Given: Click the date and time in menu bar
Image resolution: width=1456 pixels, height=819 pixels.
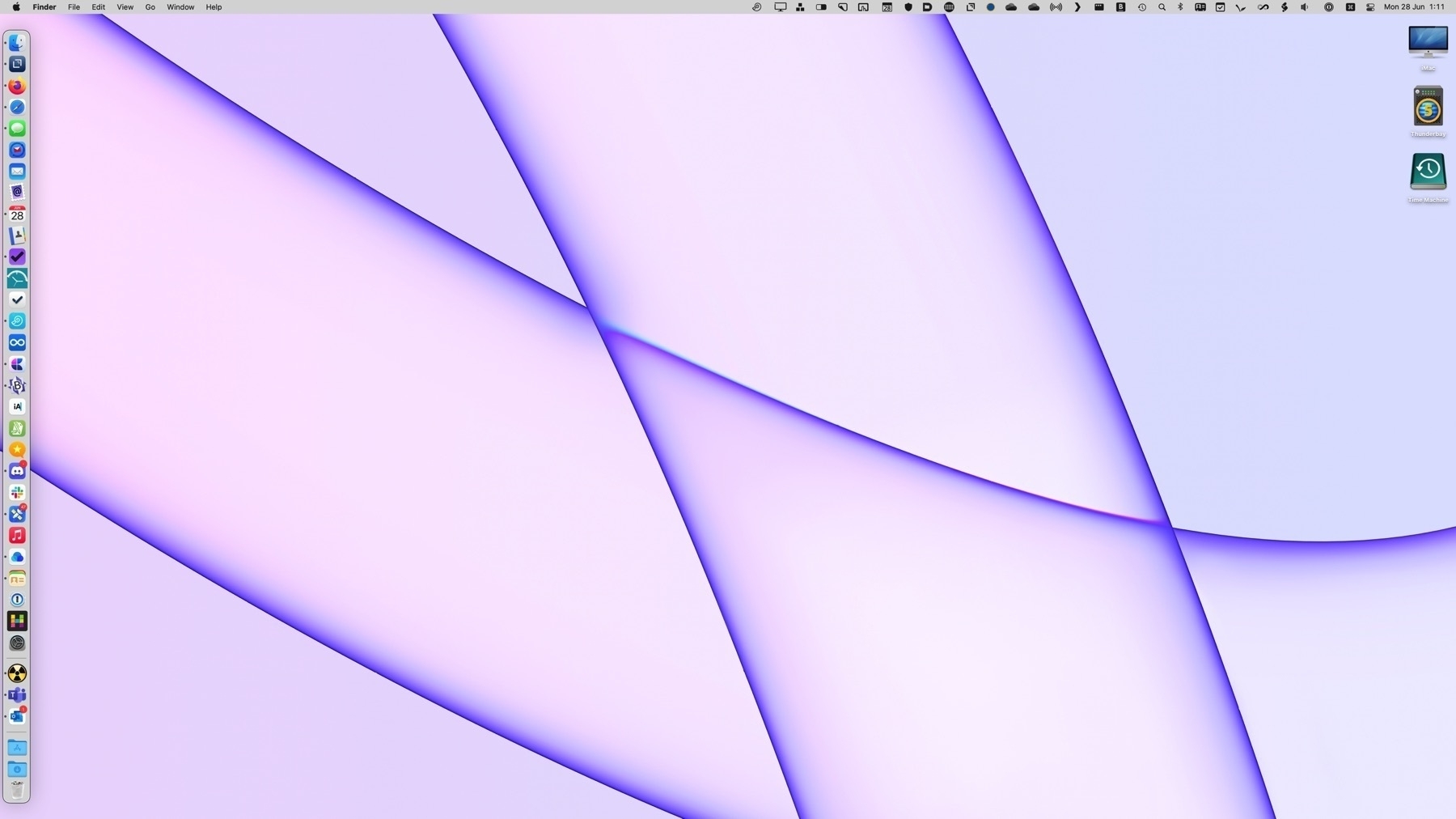Looking at the screenshot, I should (x=1414, y=7).
